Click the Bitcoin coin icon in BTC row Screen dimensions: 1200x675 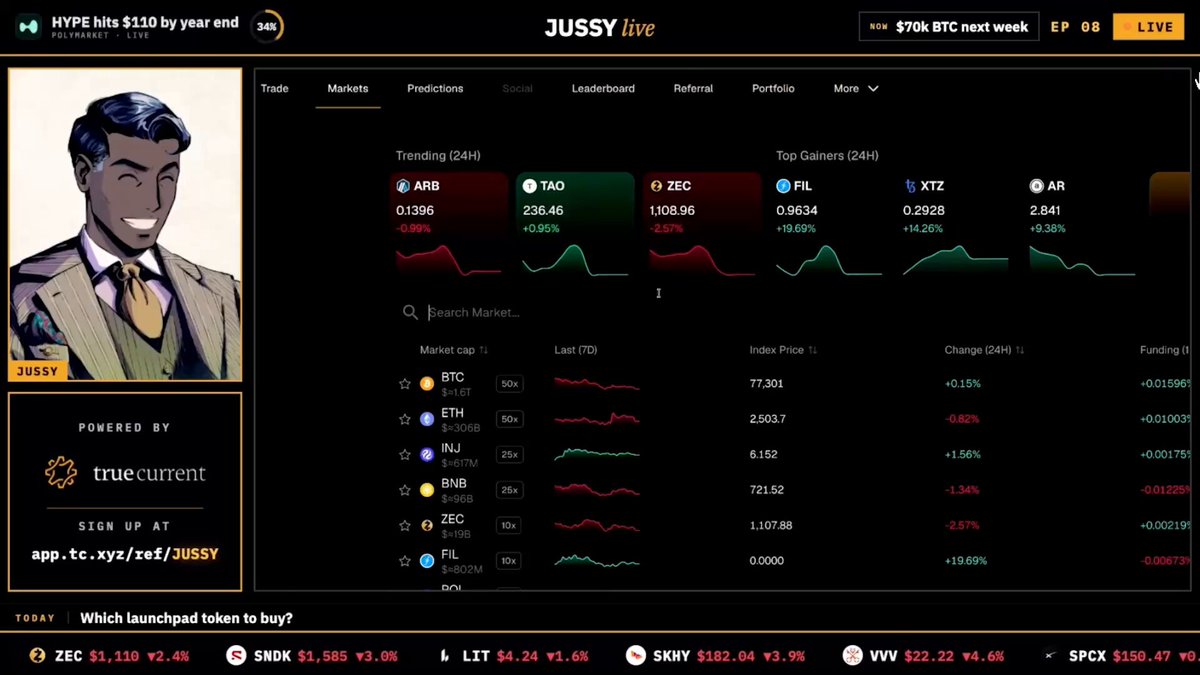(427, 383)
